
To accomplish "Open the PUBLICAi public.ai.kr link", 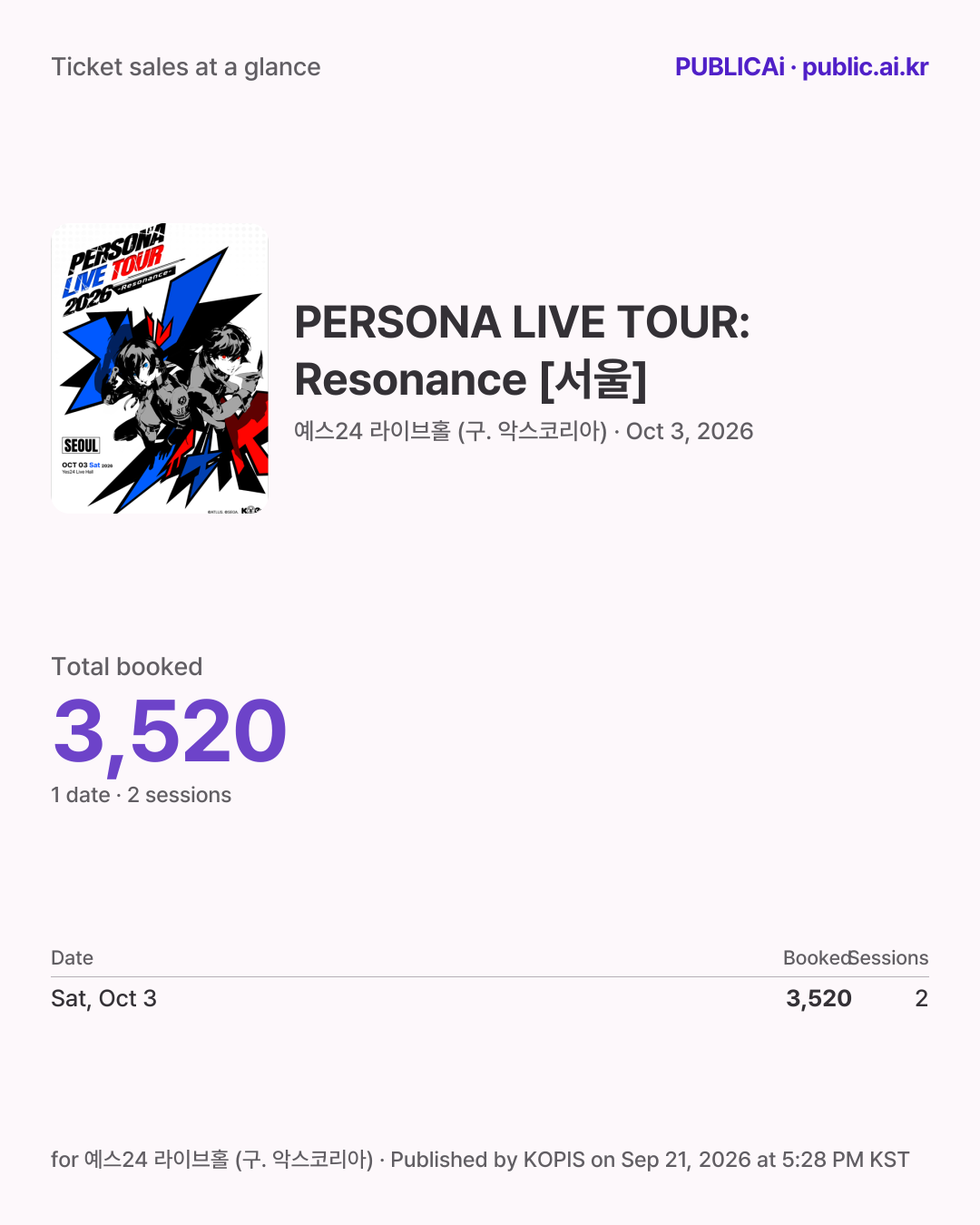I will (x=801, y=67).
